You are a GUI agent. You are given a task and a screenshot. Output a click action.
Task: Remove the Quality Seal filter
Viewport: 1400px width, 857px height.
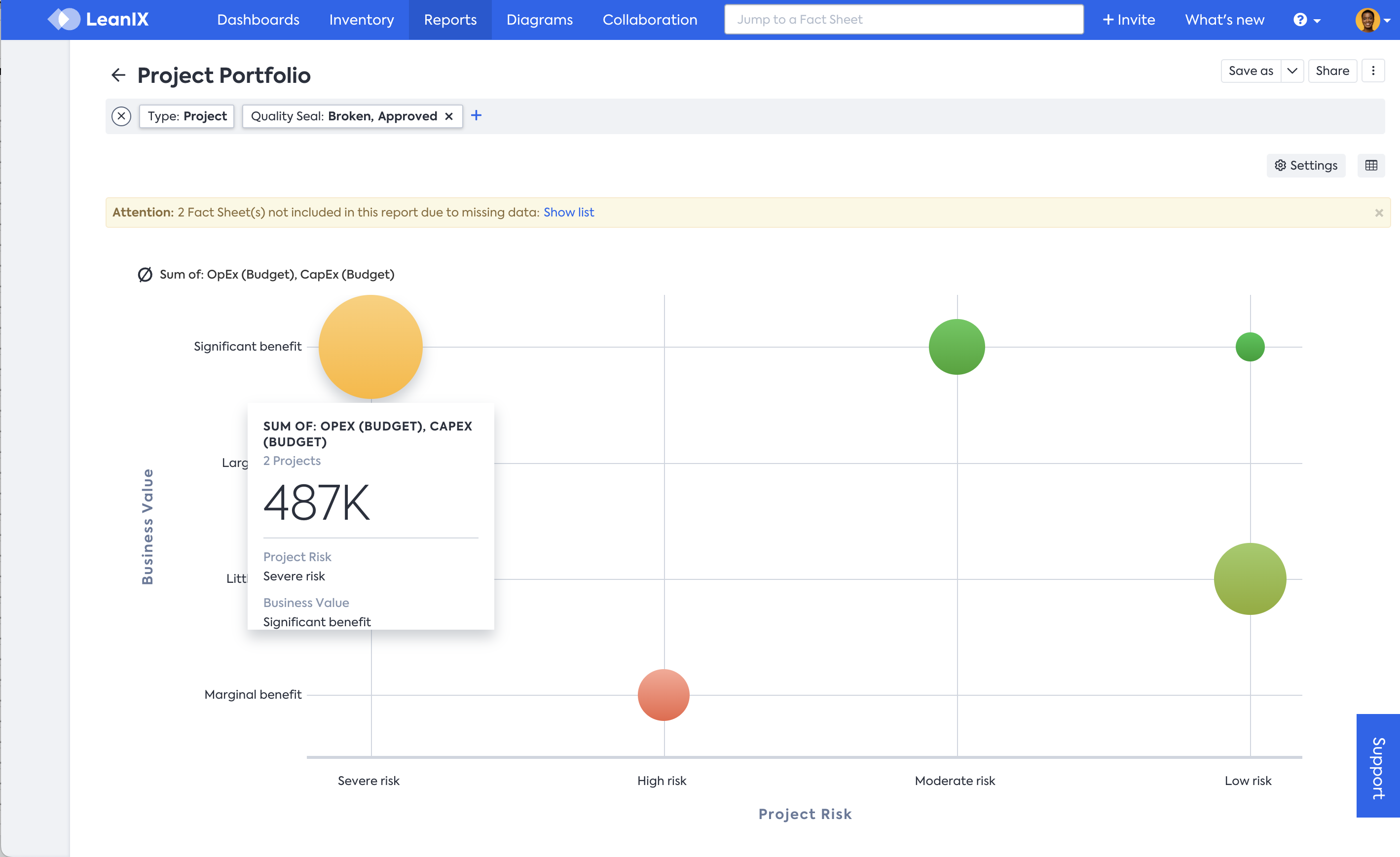[x=449, y=116]
